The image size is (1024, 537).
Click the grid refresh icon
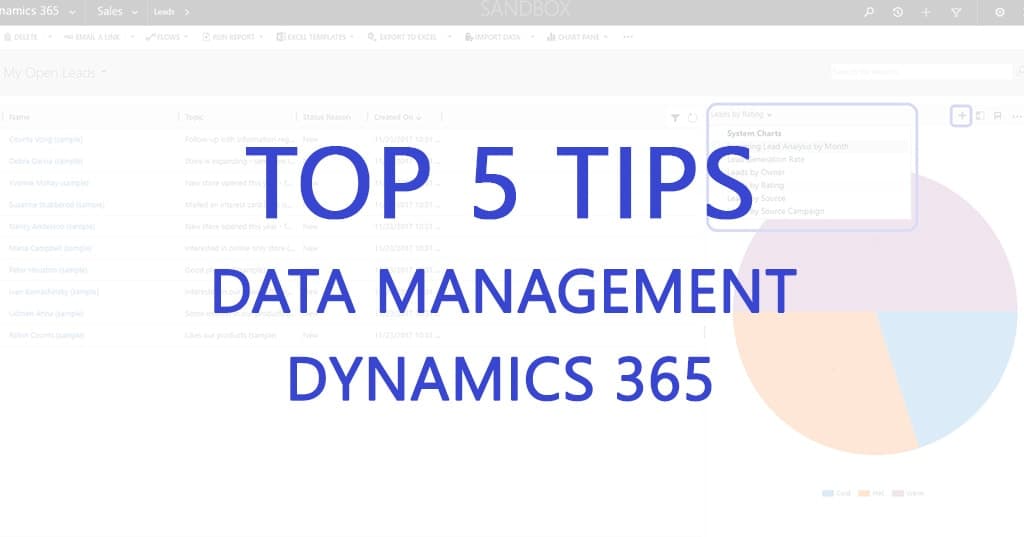click(x=692, y=118)
